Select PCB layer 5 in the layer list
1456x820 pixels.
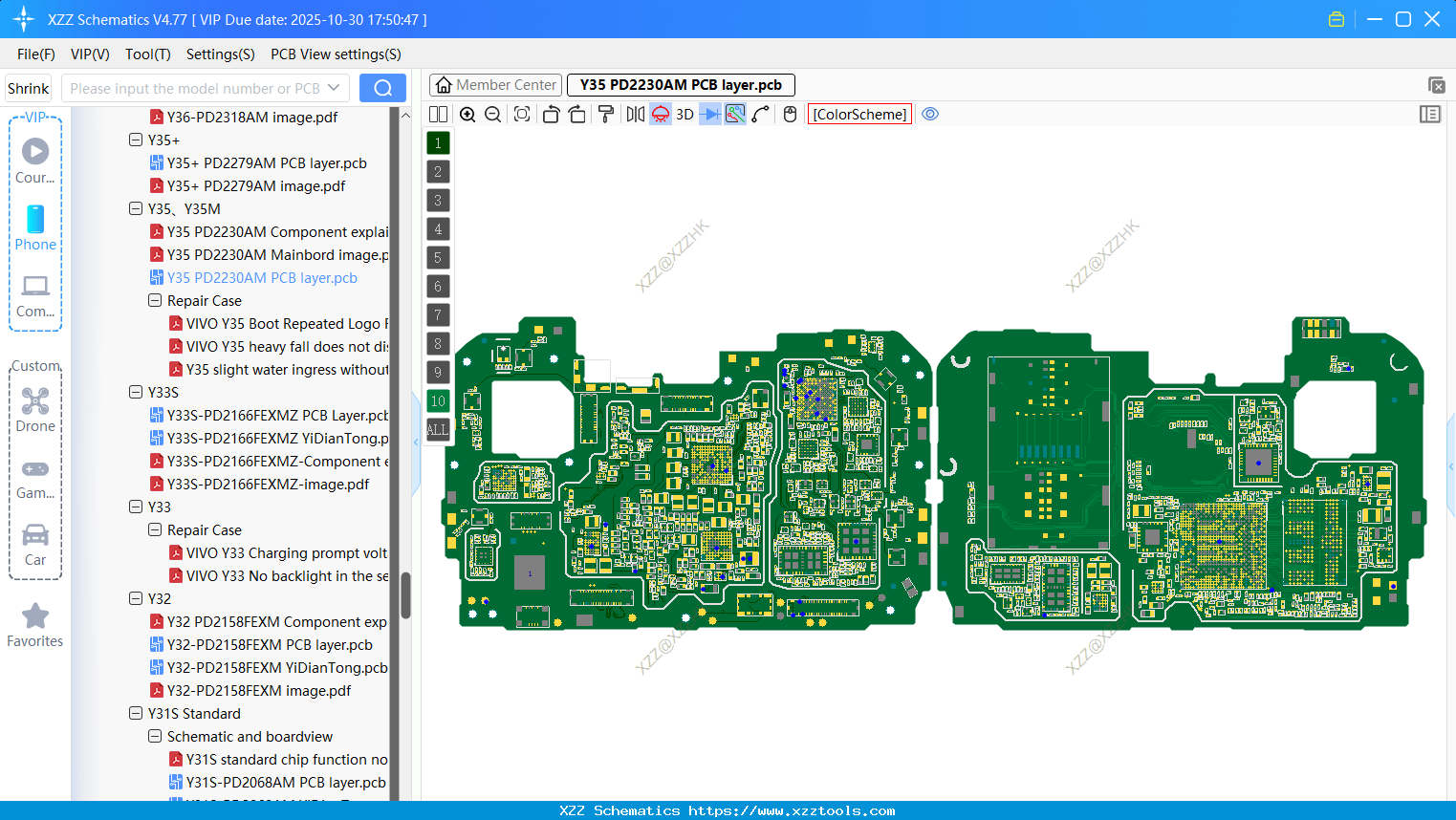[438, 258]
